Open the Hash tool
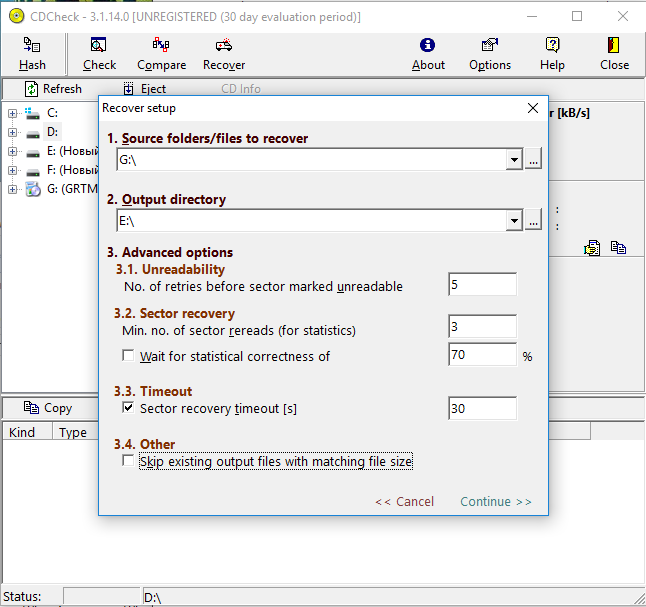The image size is (646, 607). 32,54
